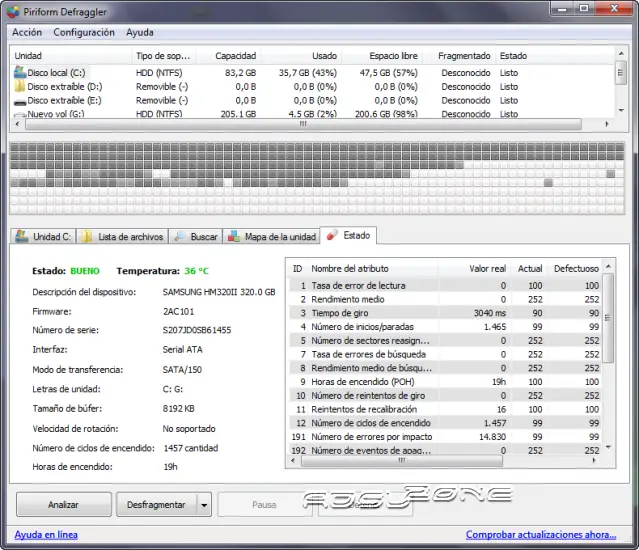This screenshot has width=639, height=550.
Task: Open the Ayuda en línea link
Action: click(x=46, y=535)
